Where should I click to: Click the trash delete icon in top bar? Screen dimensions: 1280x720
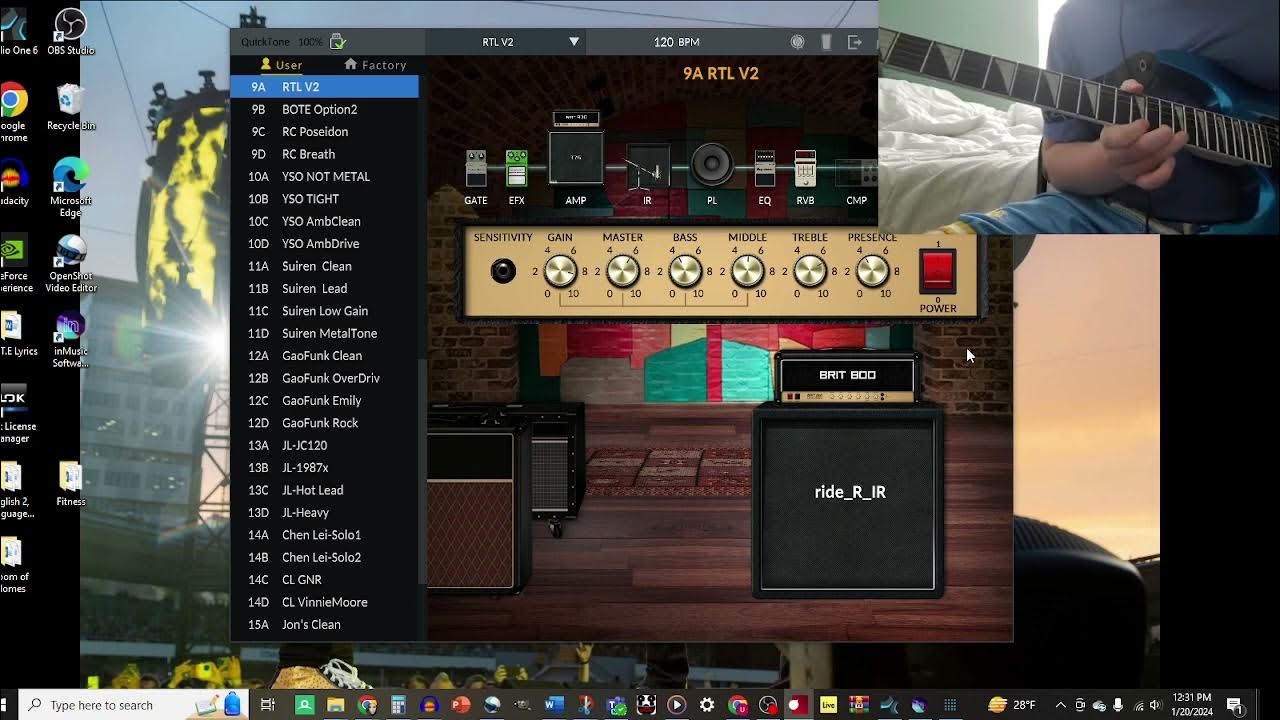point(826,42)
